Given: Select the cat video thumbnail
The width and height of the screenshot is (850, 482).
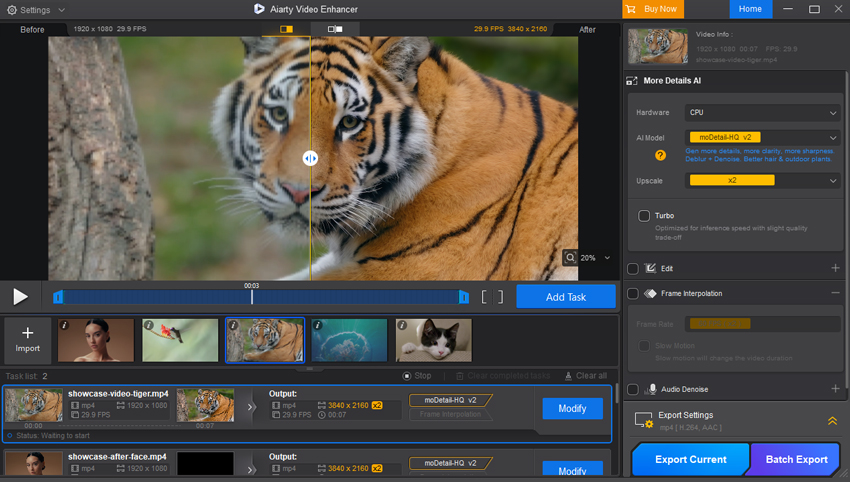Looking at the screenshot, I should [434, 340].
